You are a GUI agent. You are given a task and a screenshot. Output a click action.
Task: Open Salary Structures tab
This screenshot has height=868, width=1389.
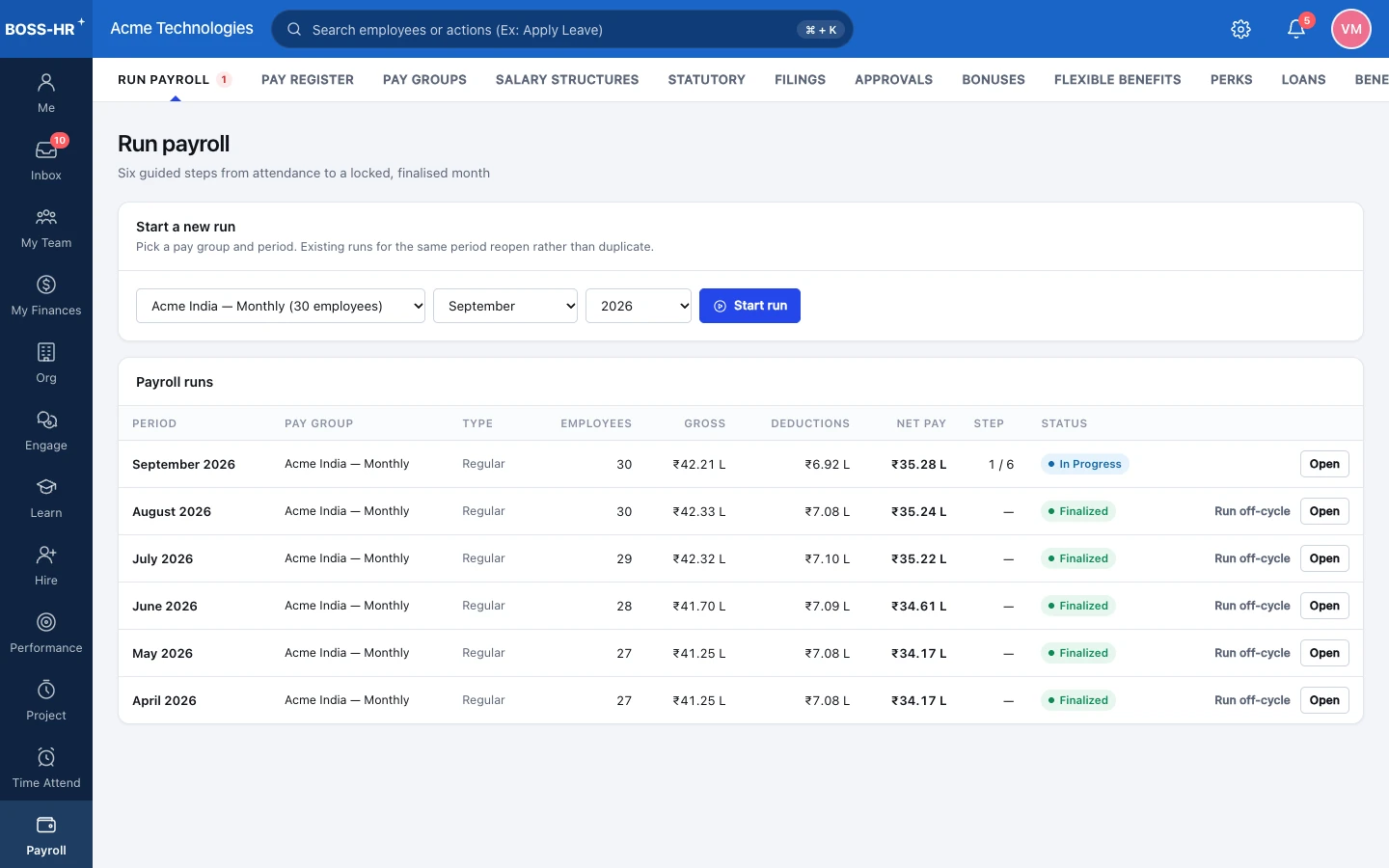567,80
